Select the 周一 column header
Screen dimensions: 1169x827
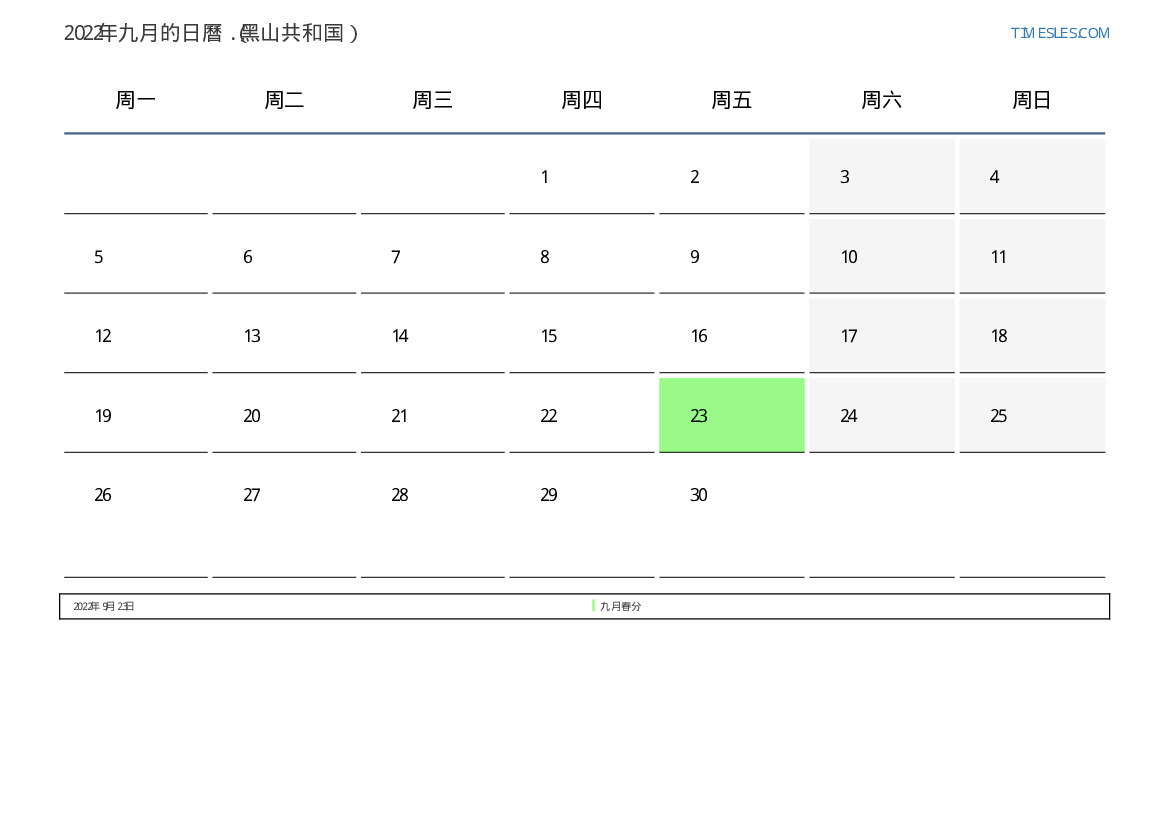136,100
